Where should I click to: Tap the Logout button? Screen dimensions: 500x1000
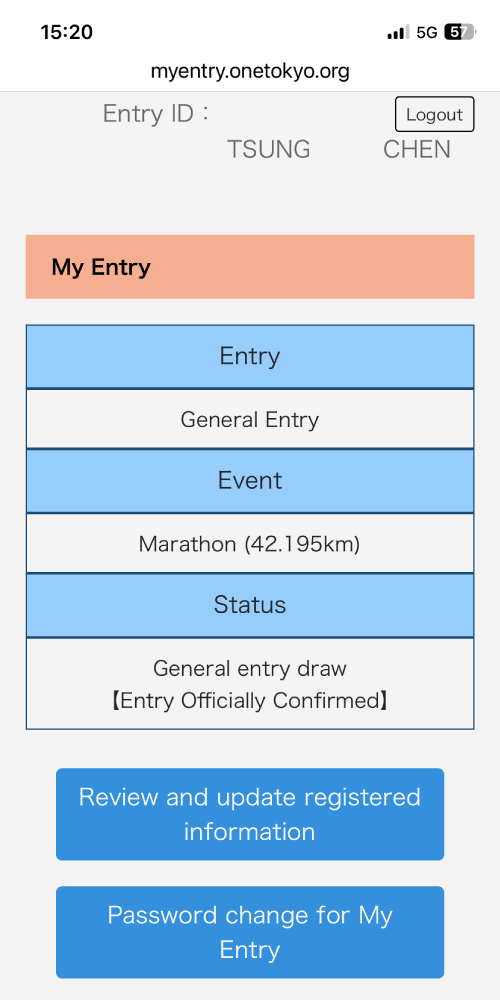[434, 114]
